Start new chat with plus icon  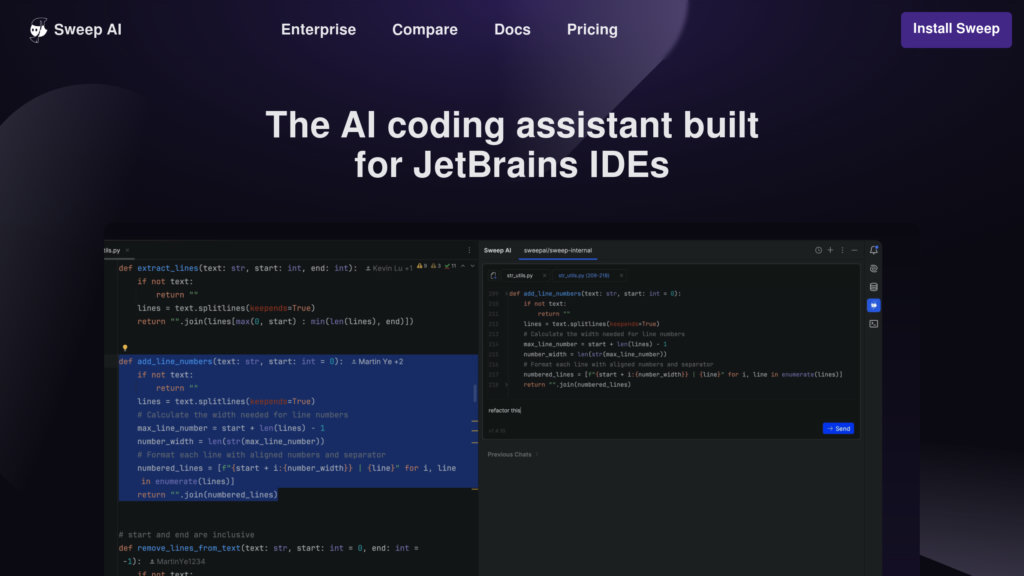830,250
